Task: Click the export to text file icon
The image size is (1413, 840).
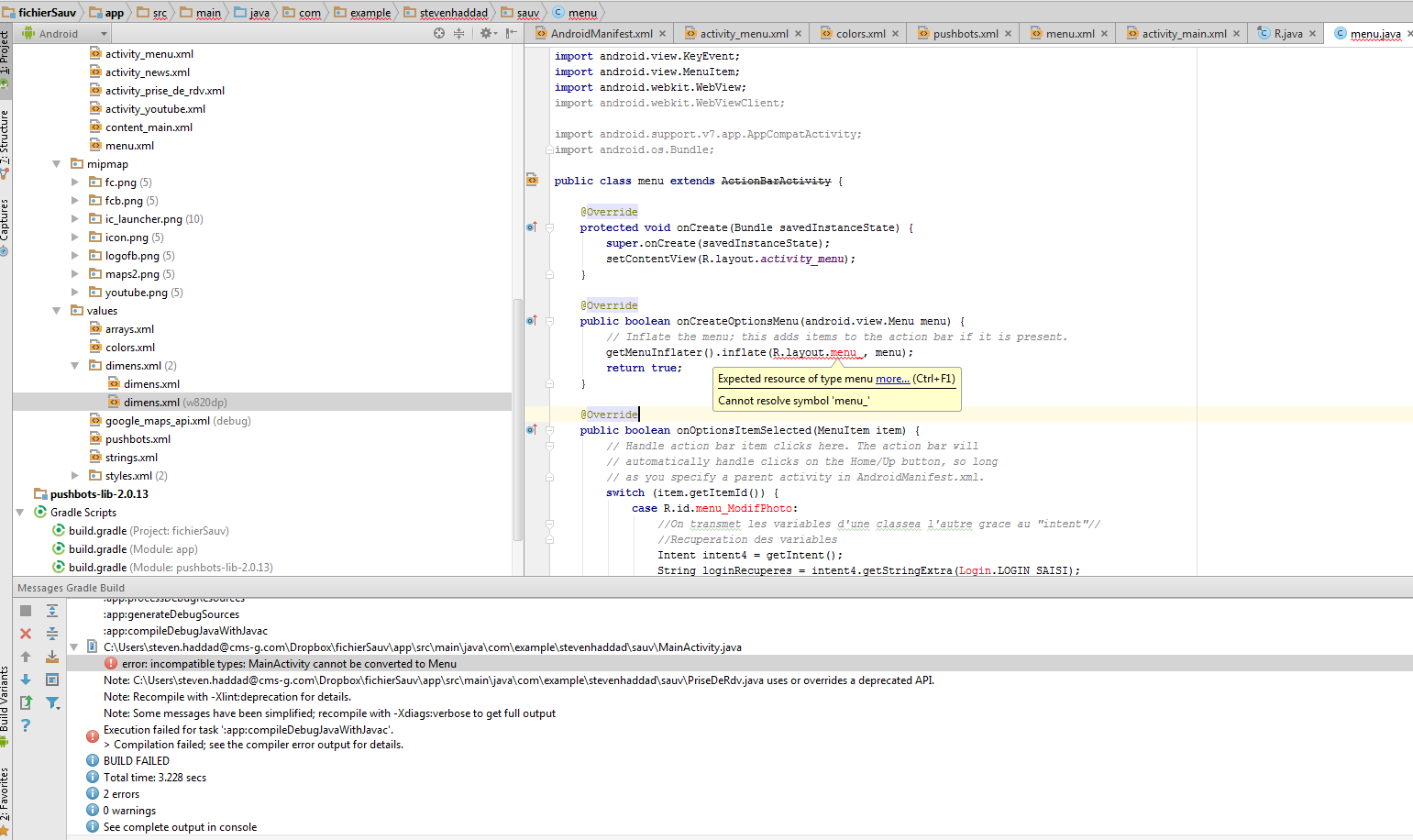Action: click(x=26, y=702)
